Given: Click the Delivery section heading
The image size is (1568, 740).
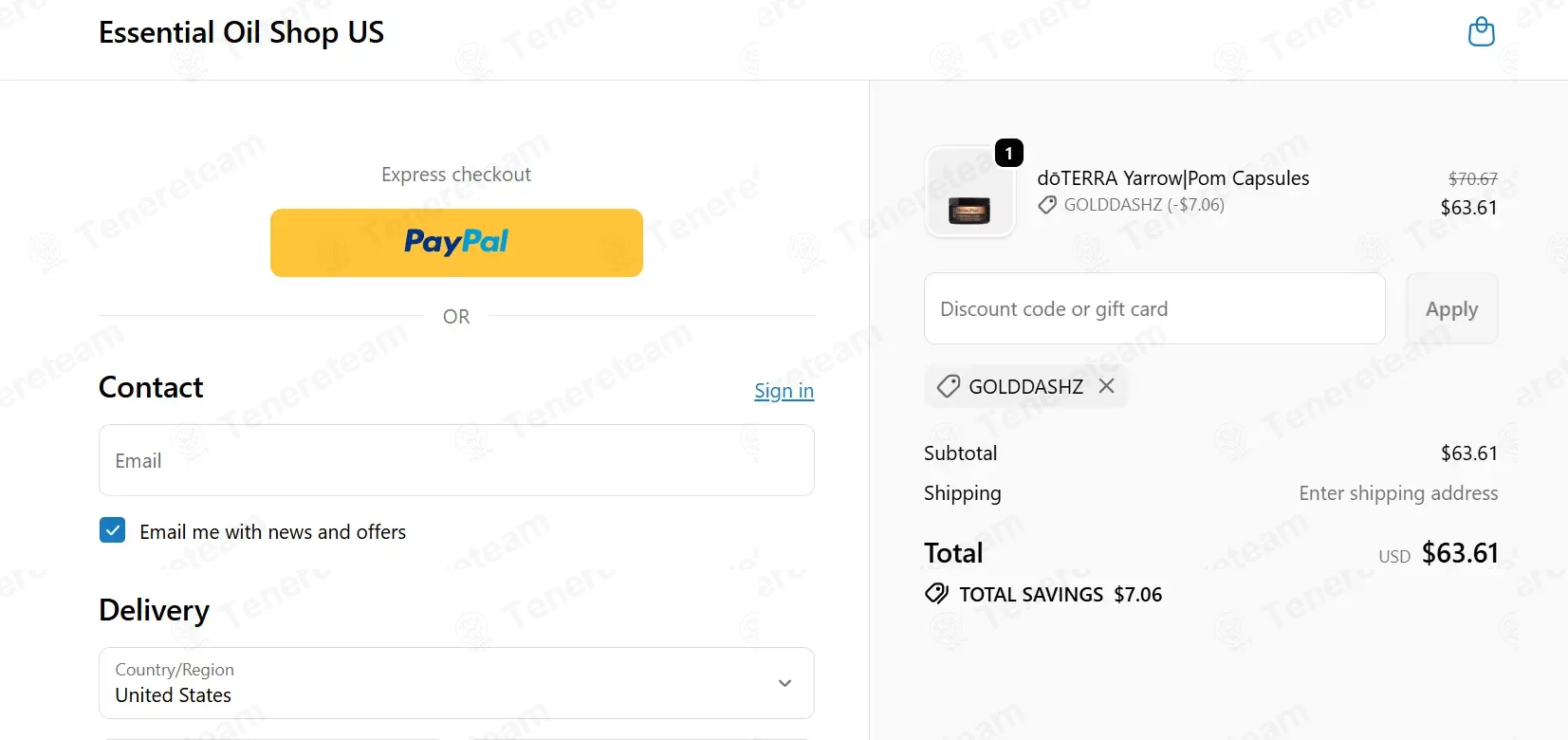Looking at the screenshot, I should [x=154, y=610].
